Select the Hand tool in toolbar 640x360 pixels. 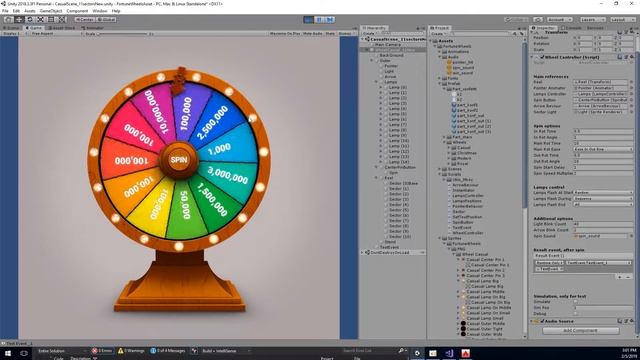pos(8,19)
